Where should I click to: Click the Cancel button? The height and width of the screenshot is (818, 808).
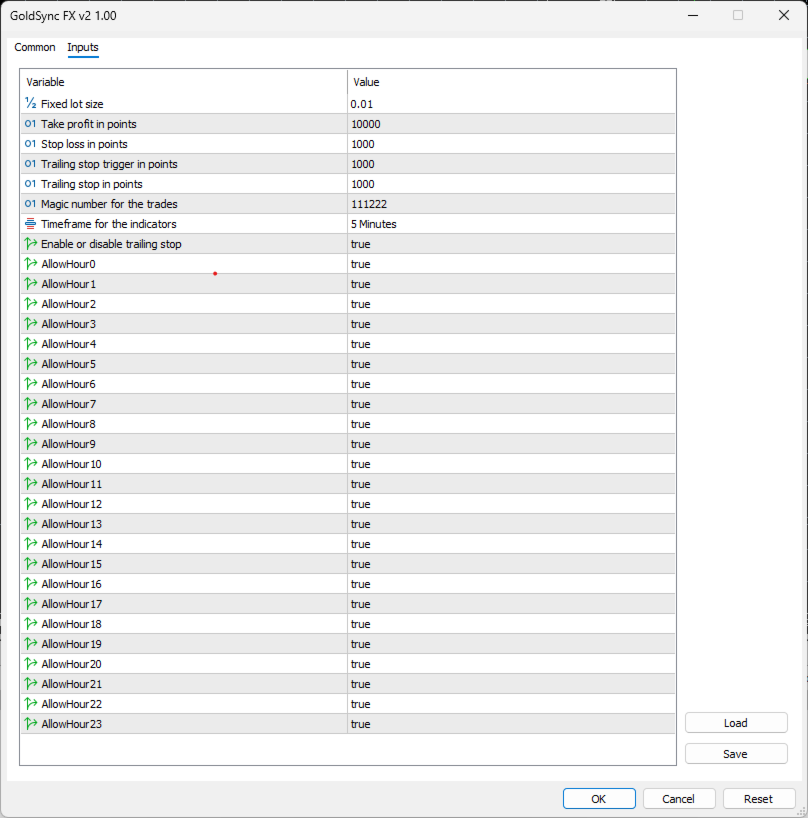(x=678, y=799)
